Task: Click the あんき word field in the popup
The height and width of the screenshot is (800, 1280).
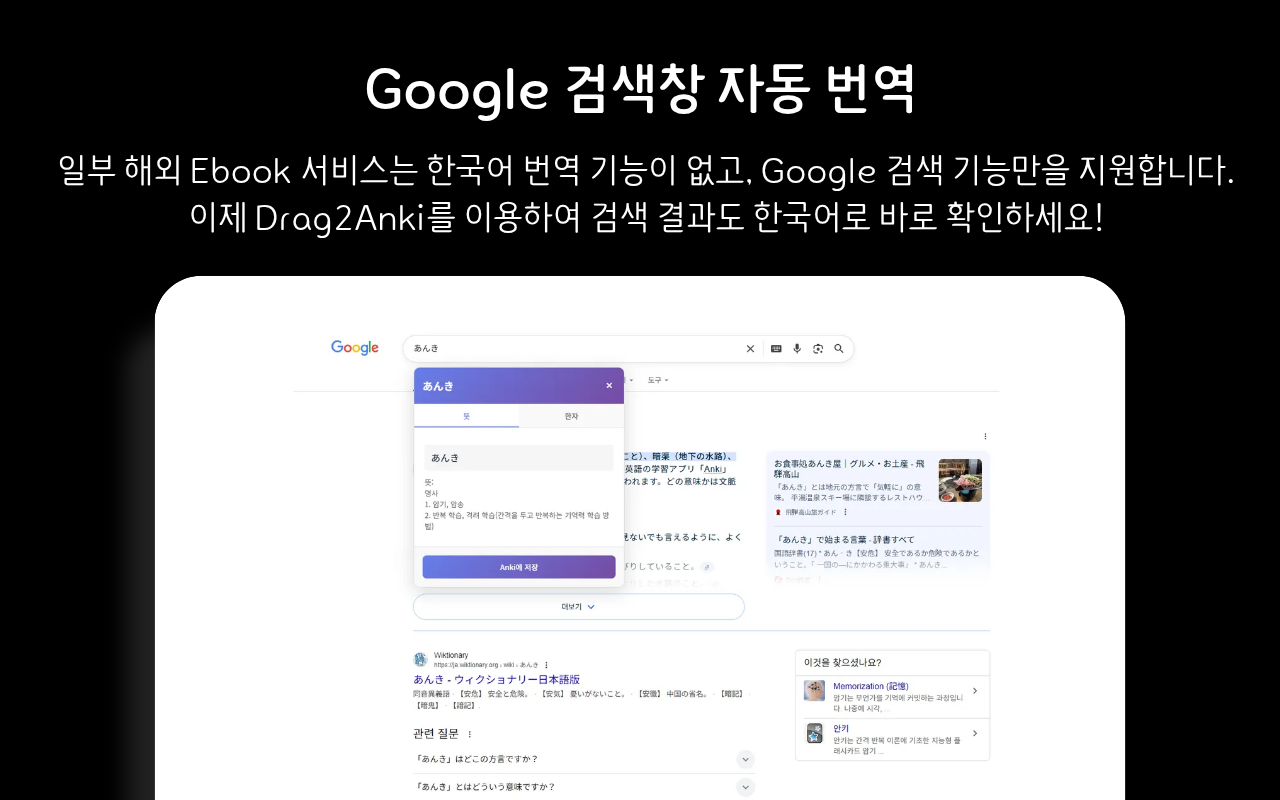Action: click(x=518, y=457)
